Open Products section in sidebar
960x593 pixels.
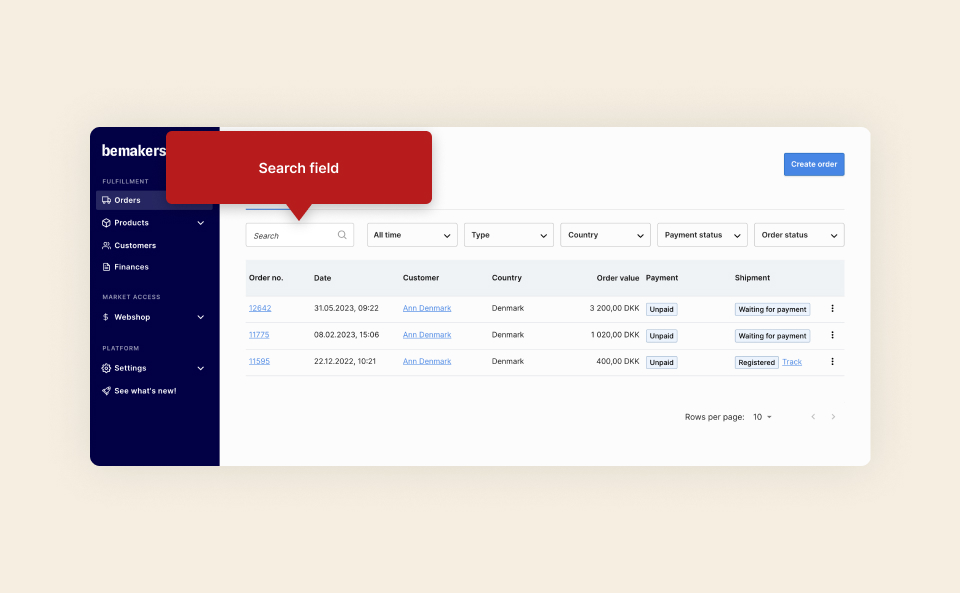click(132, 223)
